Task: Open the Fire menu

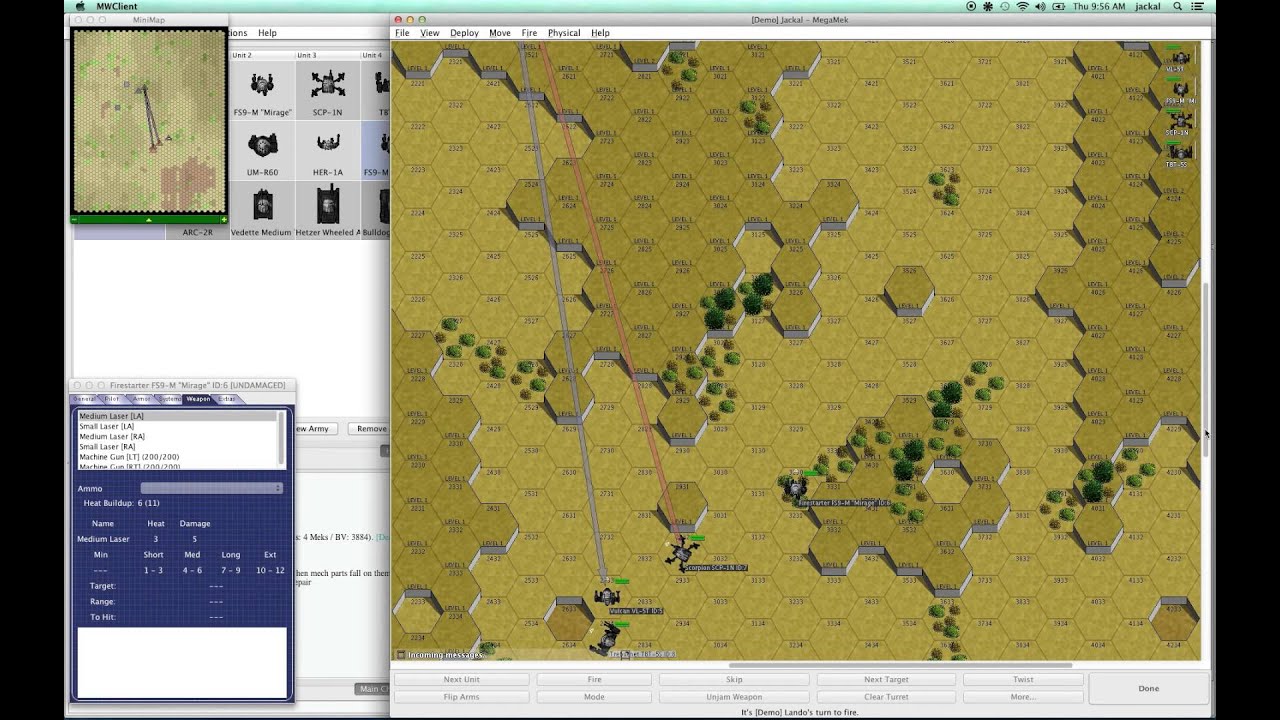Action: [529, 33]
